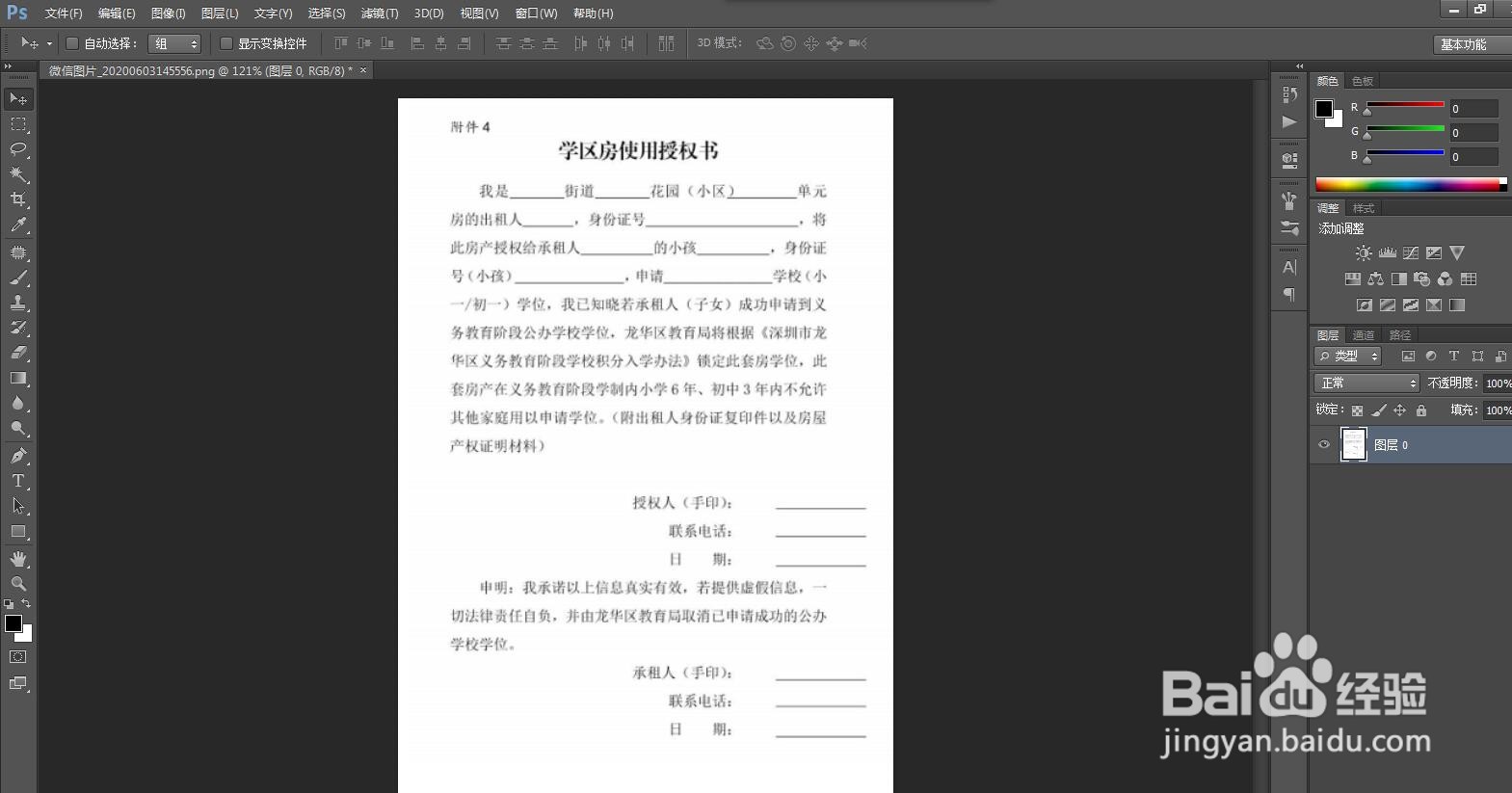Select the Move tool
Screen dimensions: 1512x793
click(x=18, y=99)
